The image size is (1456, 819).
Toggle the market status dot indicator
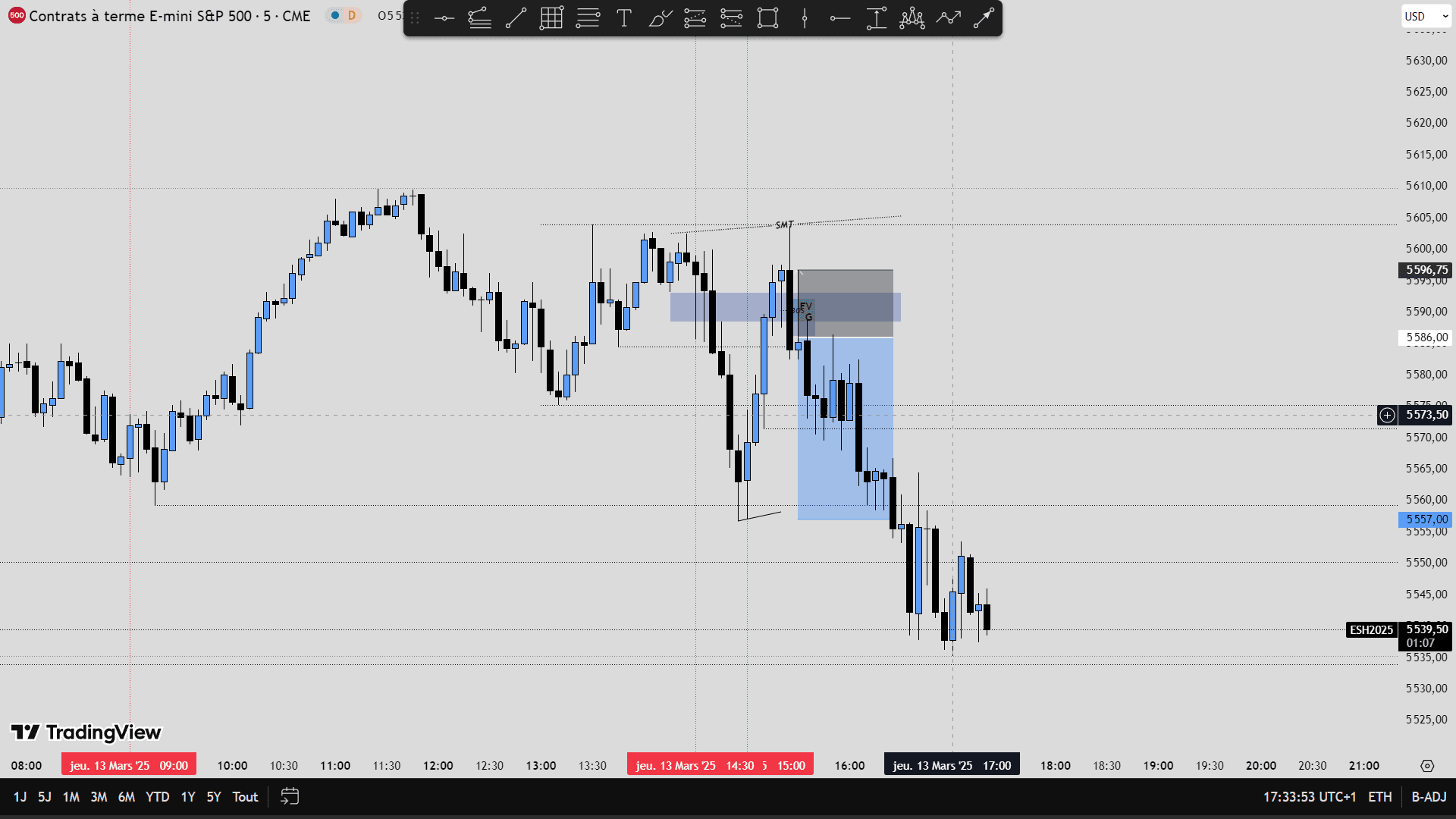click(x=334, y=15)
